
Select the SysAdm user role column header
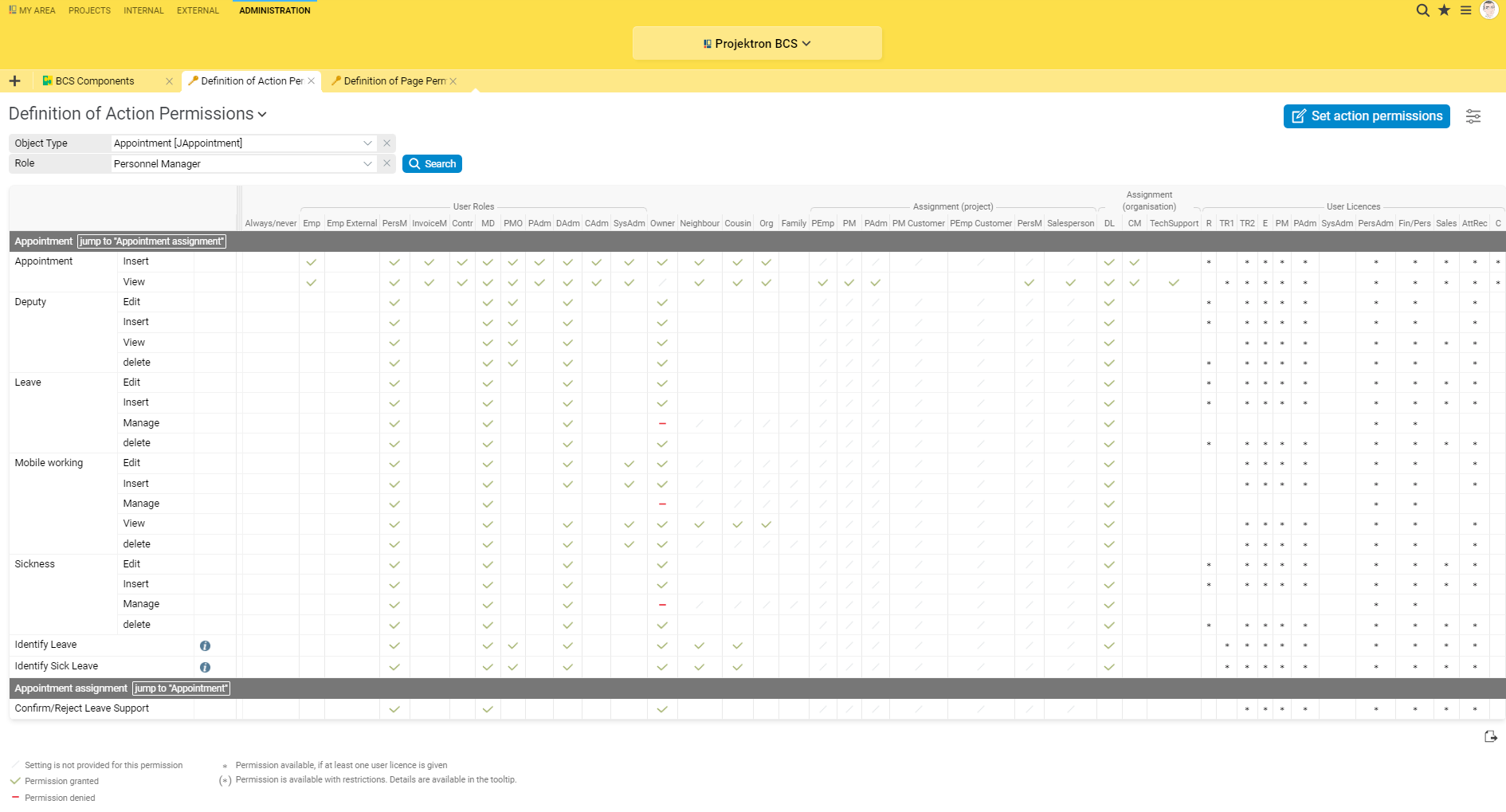pos(629,224)
